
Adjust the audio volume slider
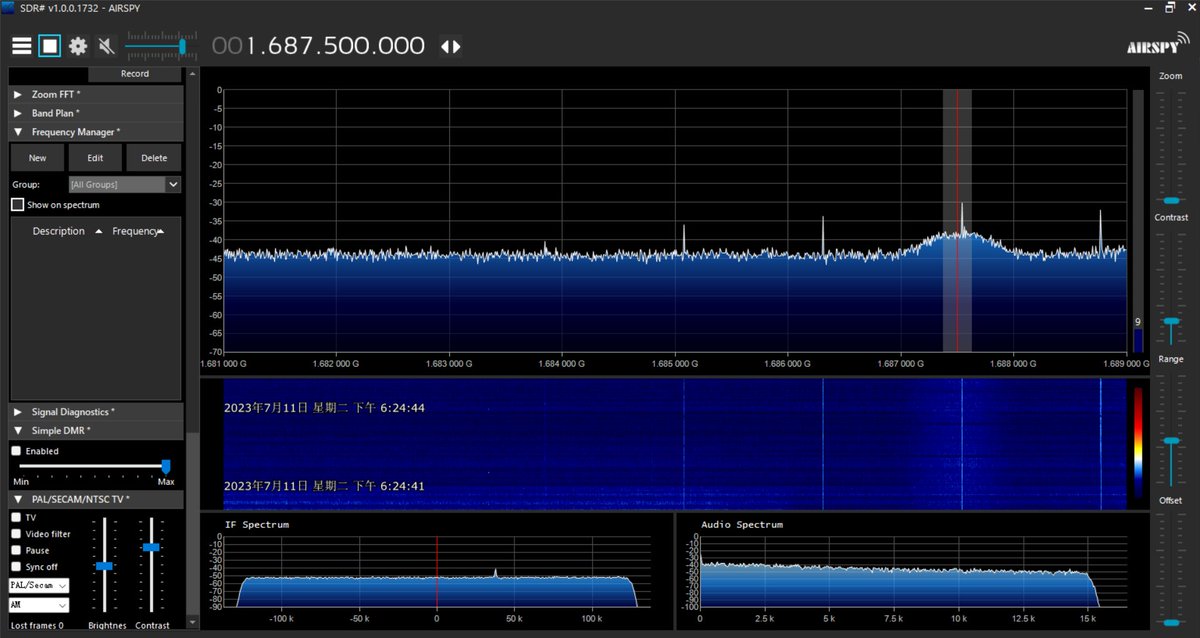point(160,46)
